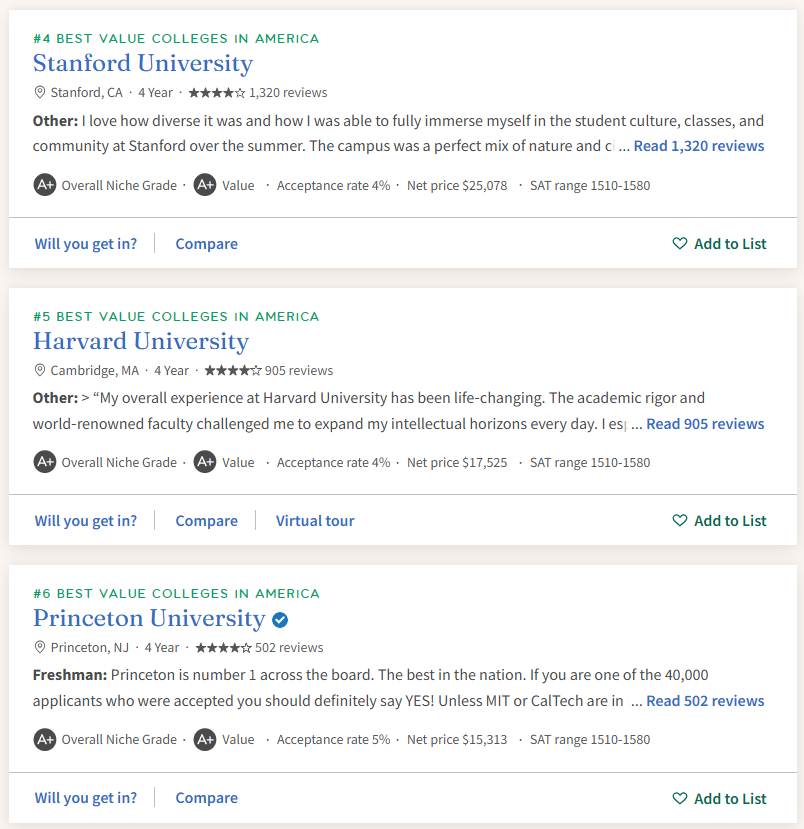Click Stanford's Overall Niche Grade A+ badge

pyautogui.click(x=44, y=185)
